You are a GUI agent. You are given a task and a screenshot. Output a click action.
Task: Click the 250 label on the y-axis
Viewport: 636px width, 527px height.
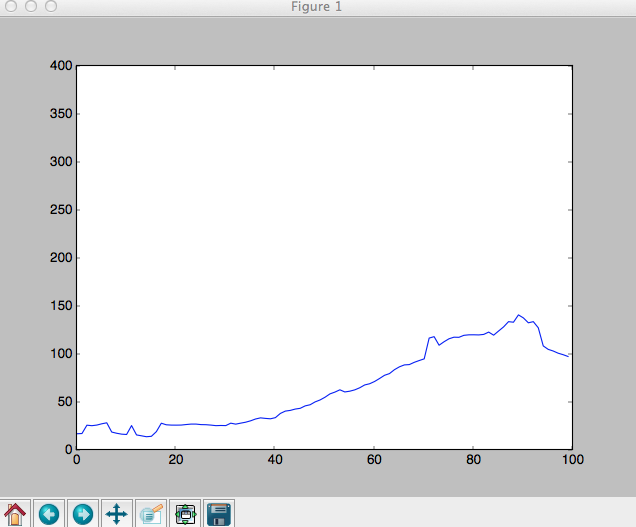pos(61,210)
